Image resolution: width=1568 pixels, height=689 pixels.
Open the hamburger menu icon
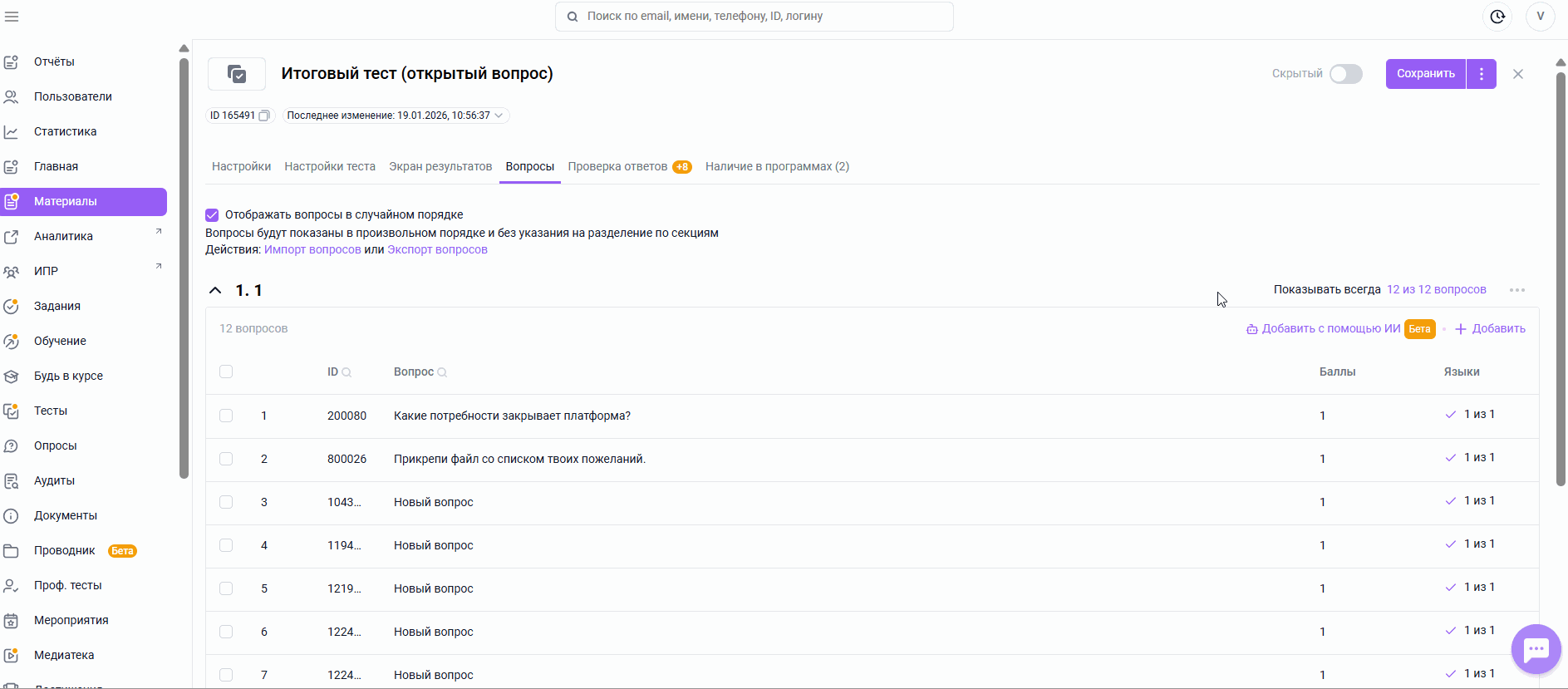click(12, 16)
